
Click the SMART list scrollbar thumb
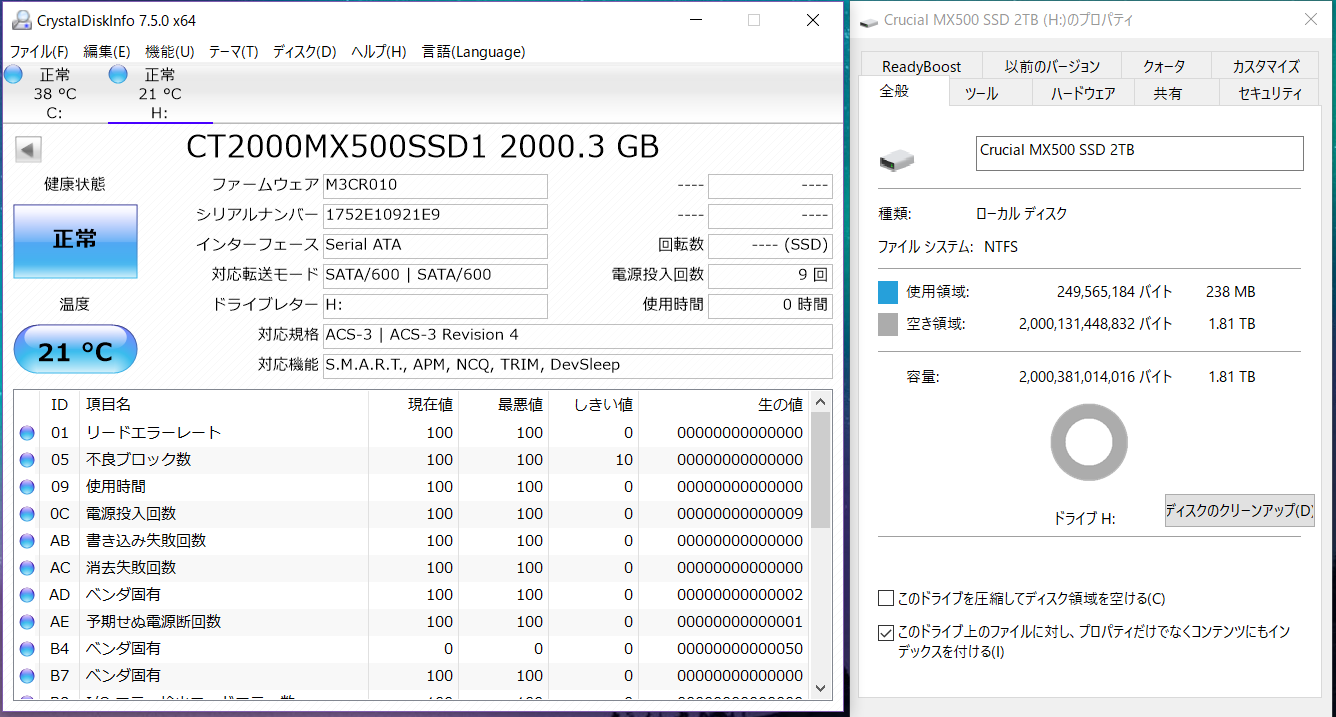pos(821,469)
